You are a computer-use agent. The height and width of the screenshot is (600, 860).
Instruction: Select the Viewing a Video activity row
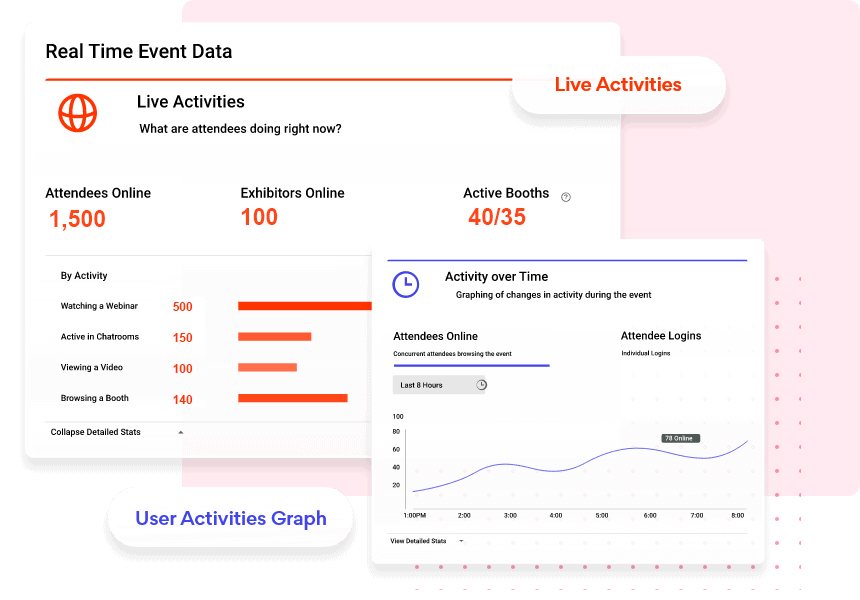click(x=268, y=368)
